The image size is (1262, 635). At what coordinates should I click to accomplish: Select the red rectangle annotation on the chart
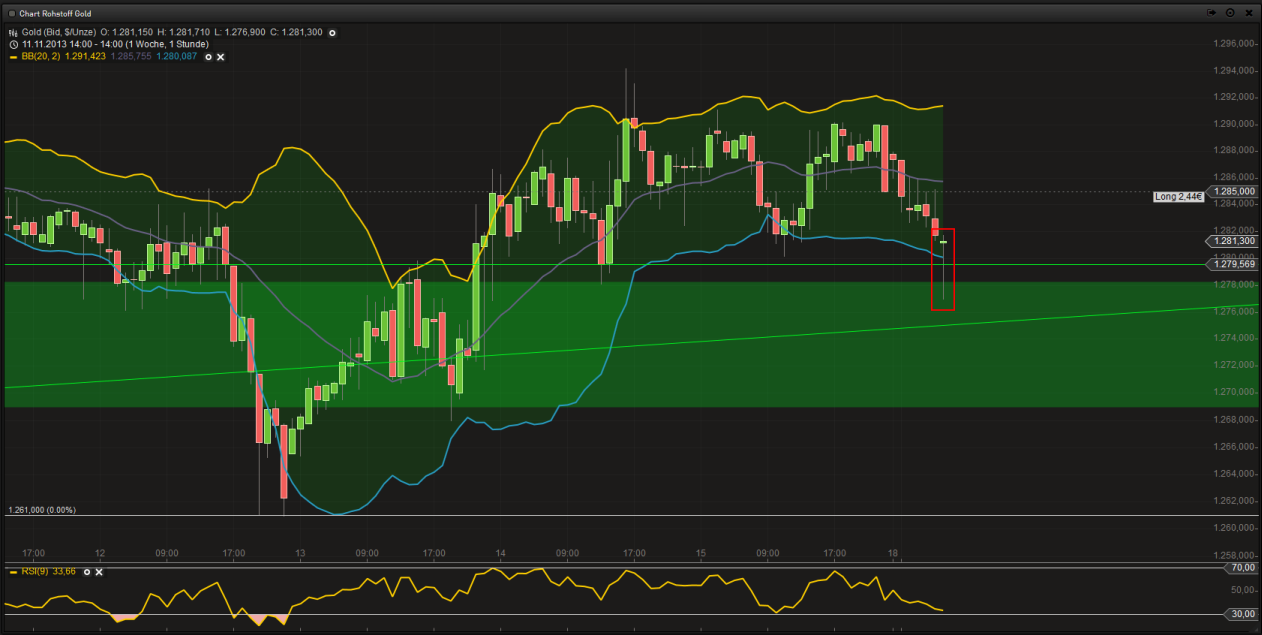[944, 270]
